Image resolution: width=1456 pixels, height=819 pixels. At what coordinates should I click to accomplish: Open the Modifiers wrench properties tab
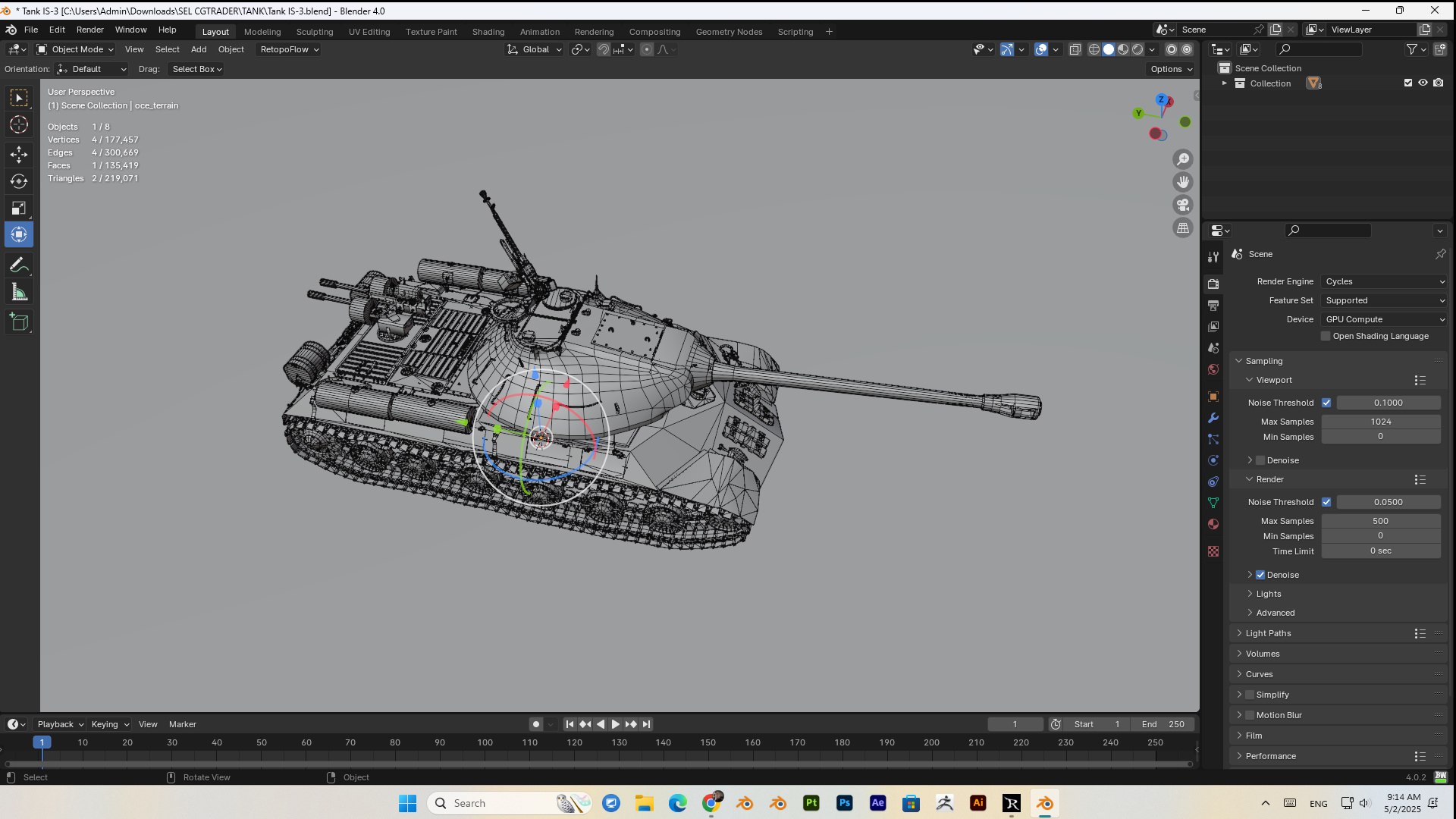[x=1213, y=418]
